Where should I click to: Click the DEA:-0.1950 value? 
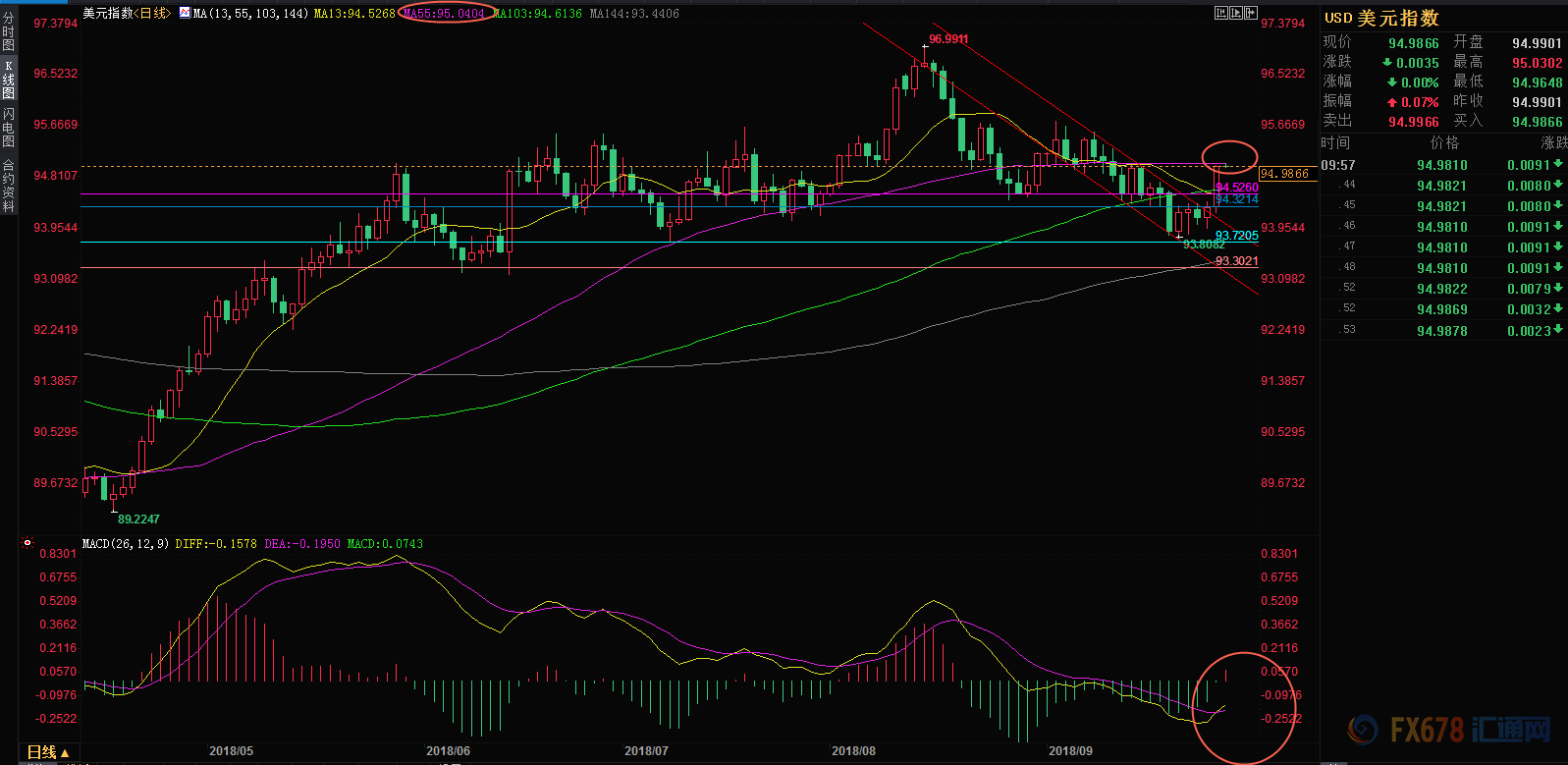[302, 543]
